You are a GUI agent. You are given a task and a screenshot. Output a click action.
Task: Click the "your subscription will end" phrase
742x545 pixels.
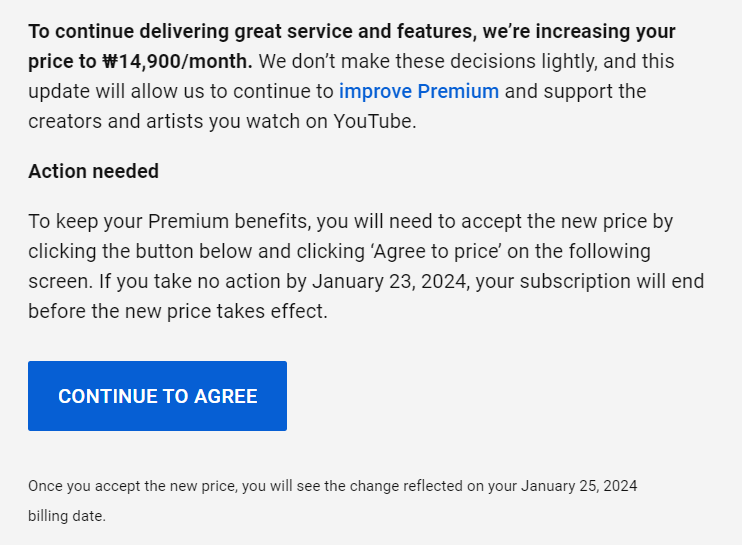(590, 281)
